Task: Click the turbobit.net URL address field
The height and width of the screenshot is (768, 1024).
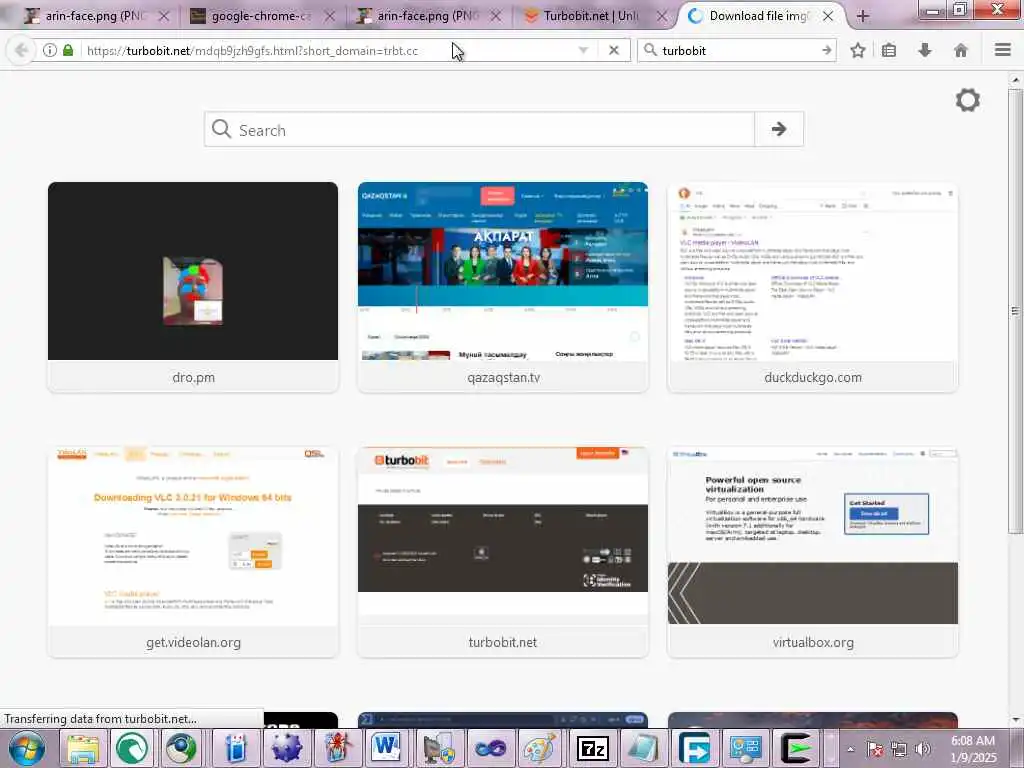Action: click(x=327, y=50)
